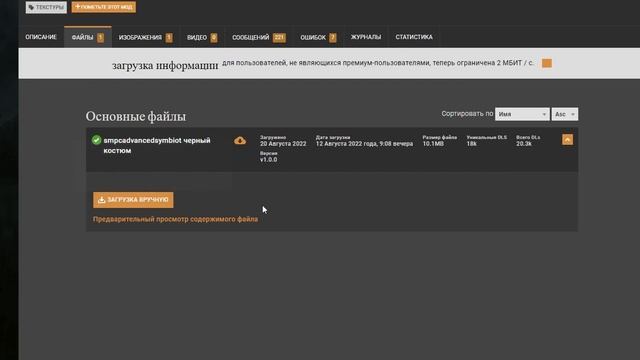Go to the СООБЩЕНИЙ tab
The width and height of the screenshot is (640, 360).
click(259, 38)
